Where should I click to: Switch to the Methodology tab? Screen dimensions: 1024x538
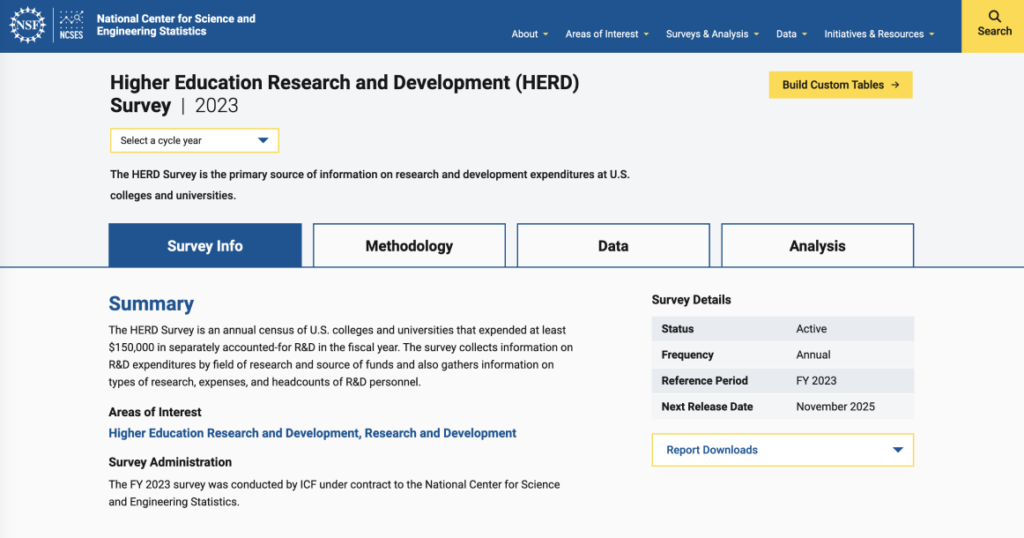click(x=409, y=246)
